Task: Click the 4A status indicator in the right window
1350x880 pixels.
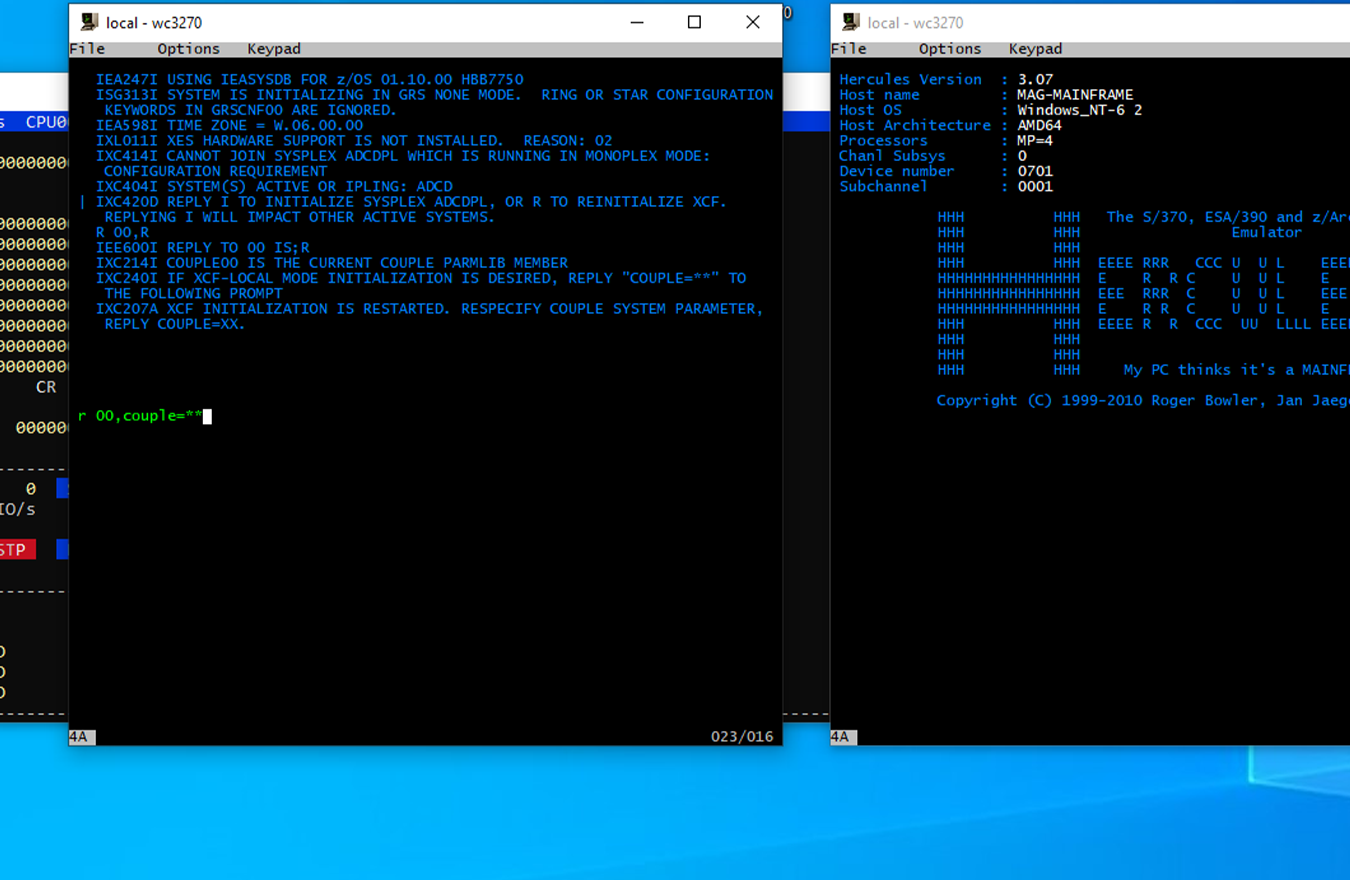Action: click(842, 737)
